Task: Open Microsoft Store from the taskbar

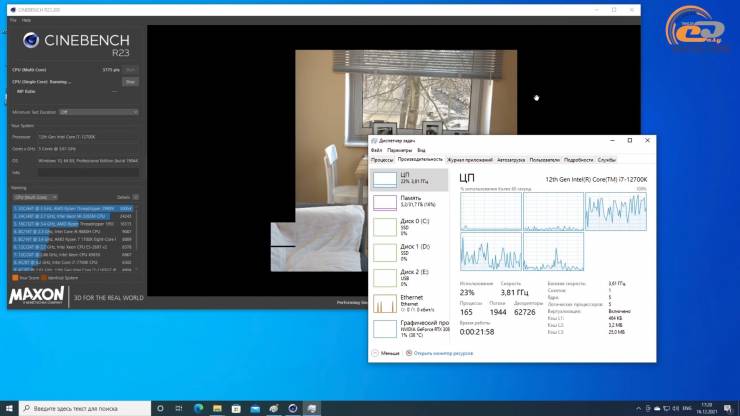Action: coord(236,408)
